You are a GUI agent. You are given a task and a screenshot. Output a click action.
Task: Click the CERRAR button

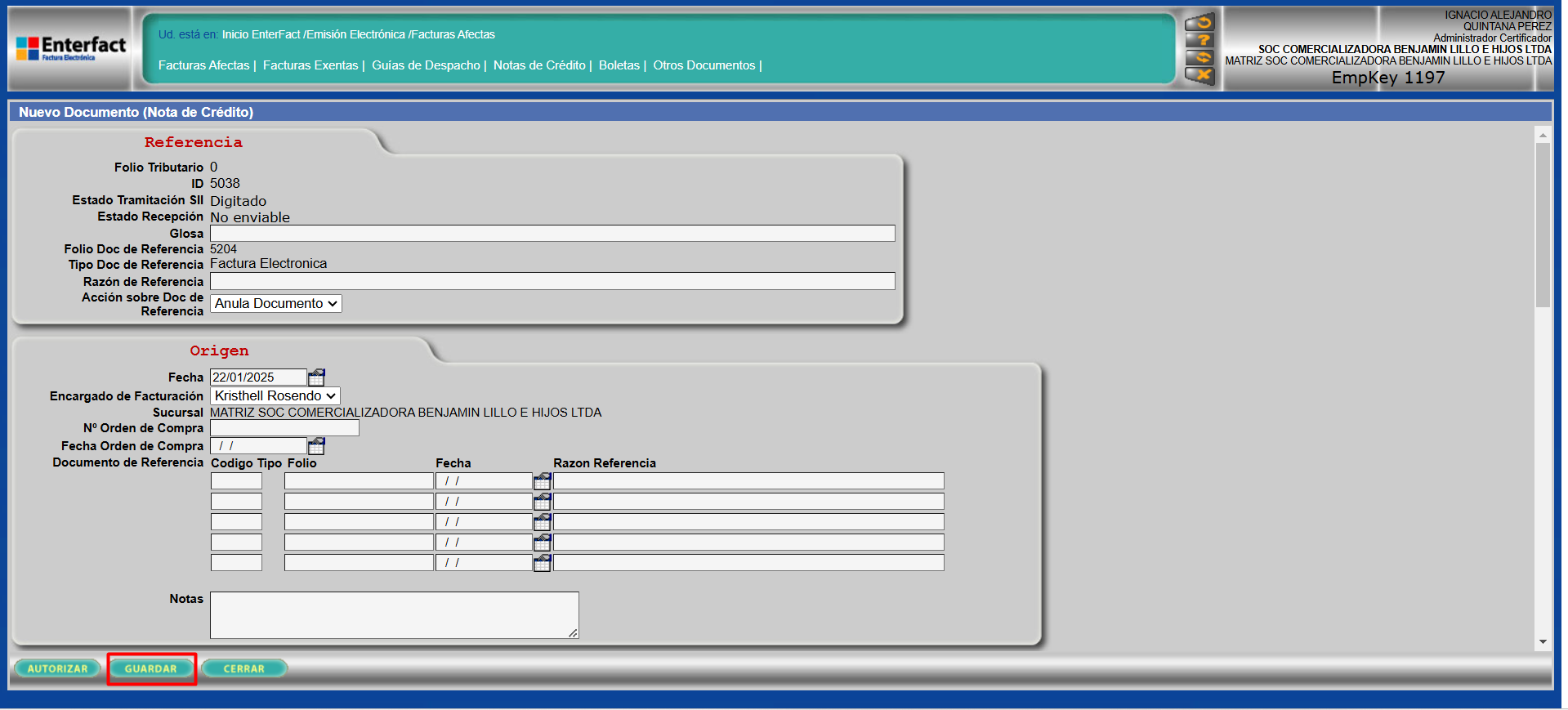point(243,668)
